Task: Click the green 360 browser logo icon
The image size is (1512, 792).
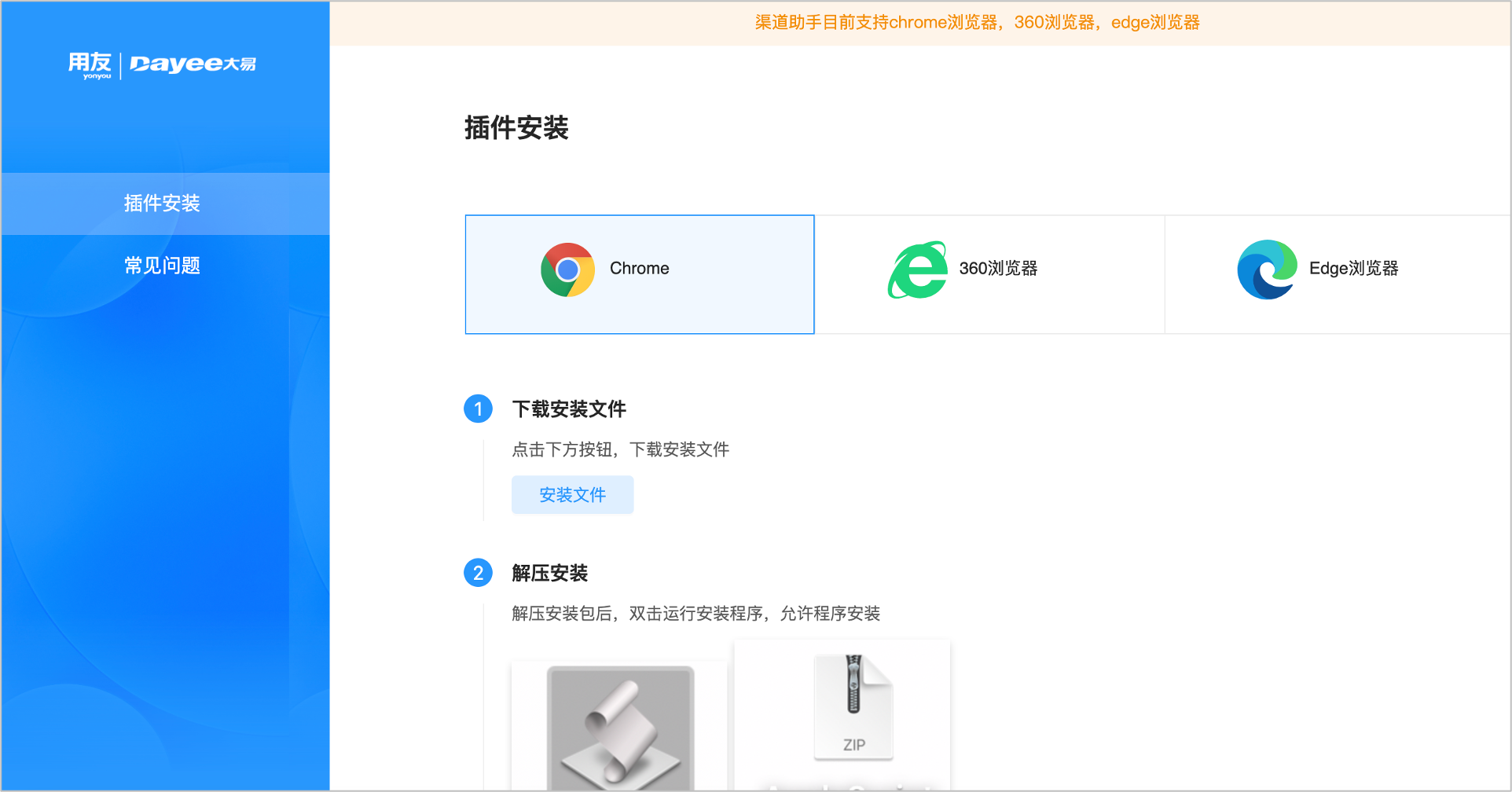Action: click(918, 269)
